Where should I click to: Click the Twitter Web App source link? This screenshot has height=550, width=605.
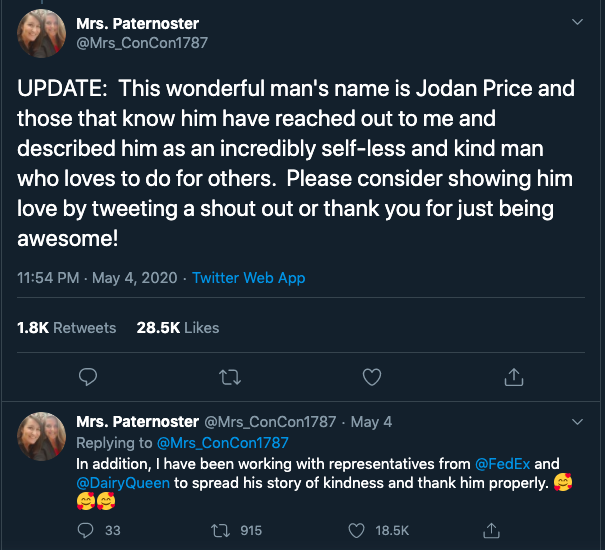pyautogui.click(x=248, y=278)
